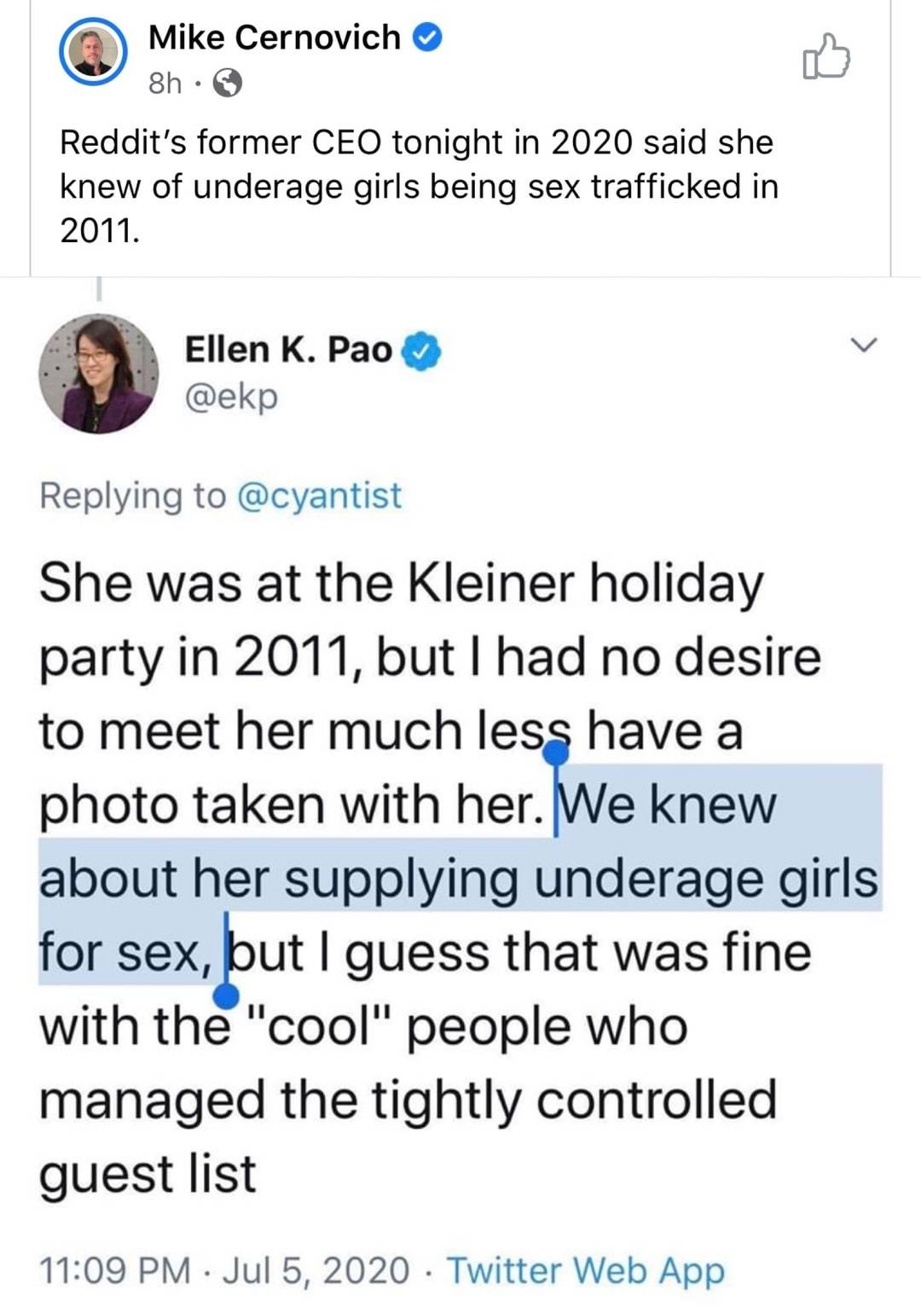Expand the tweet options chevron
Viewport: 921px width, 1316px height.
pos(865,345)
